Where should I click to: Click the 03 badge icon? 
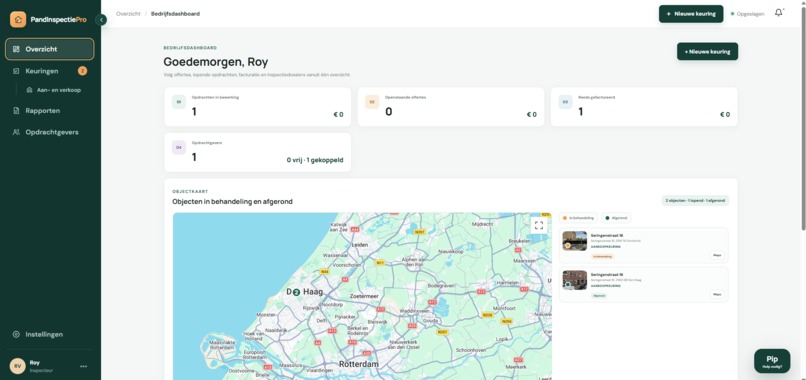click(565, 102)
